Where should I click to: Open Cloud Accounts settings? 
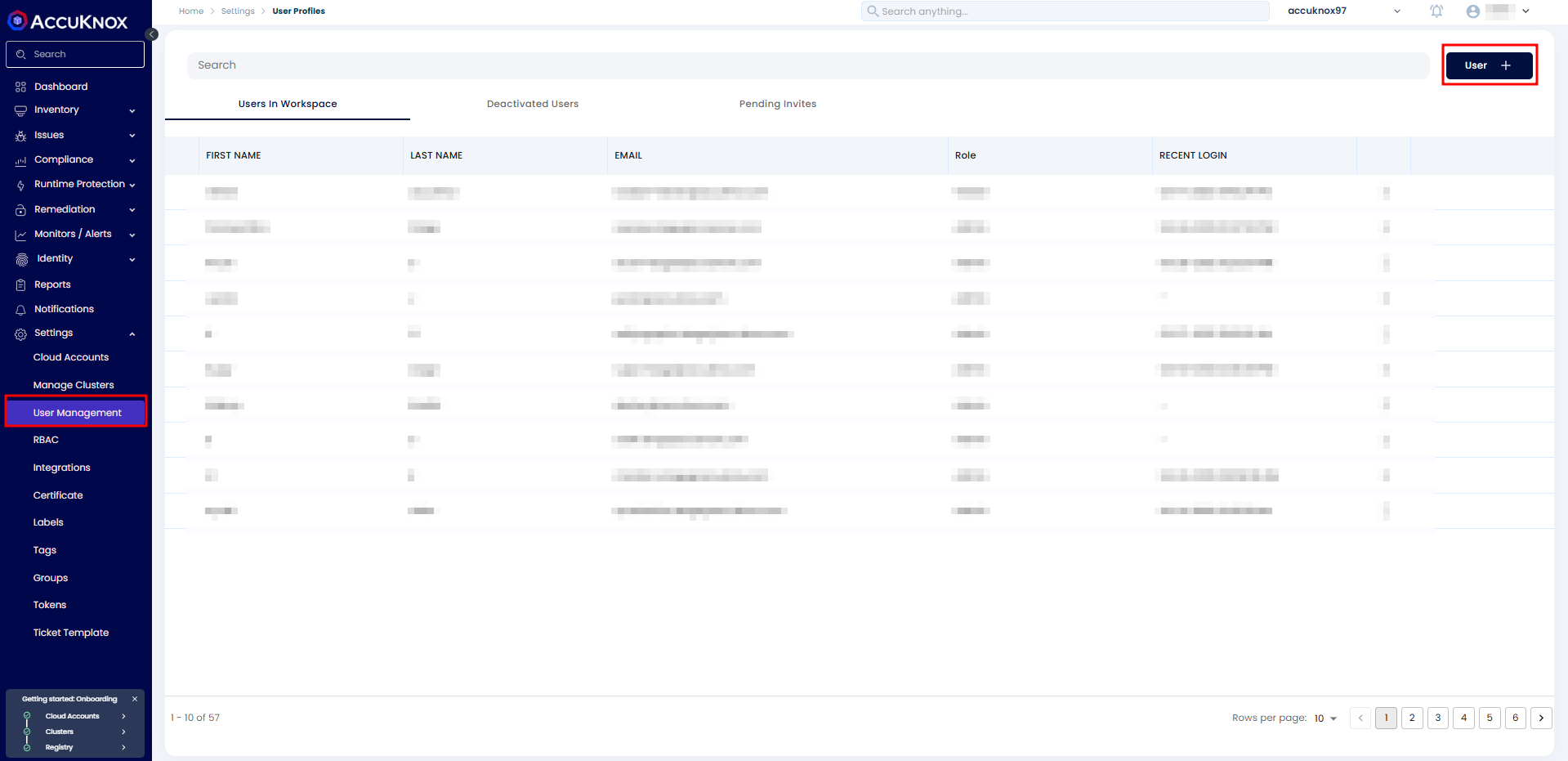pos(71,357)
